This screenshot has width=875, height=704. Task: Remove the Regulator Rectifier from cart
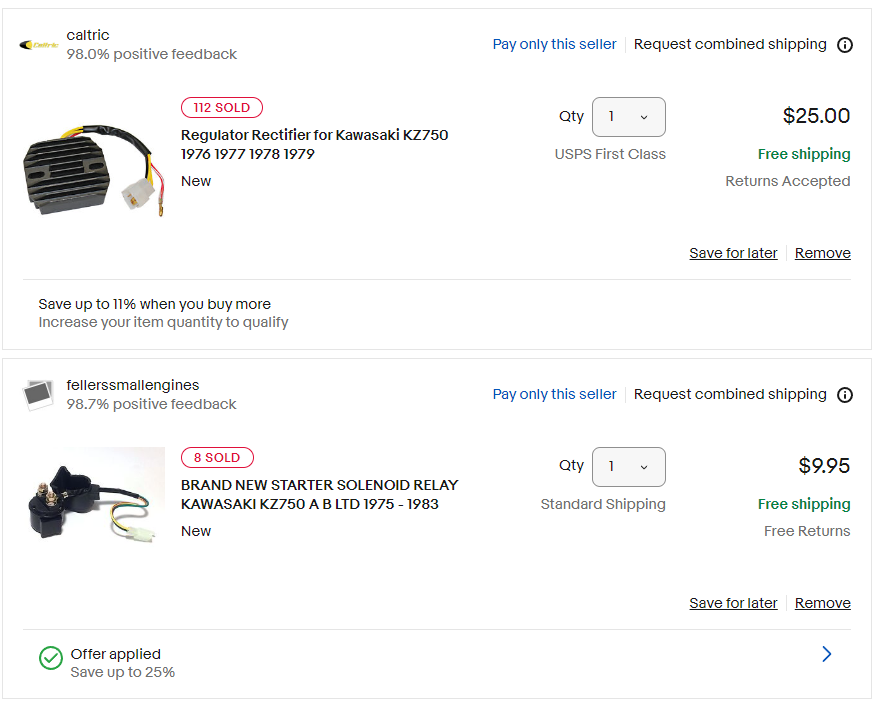coord(822,253)
